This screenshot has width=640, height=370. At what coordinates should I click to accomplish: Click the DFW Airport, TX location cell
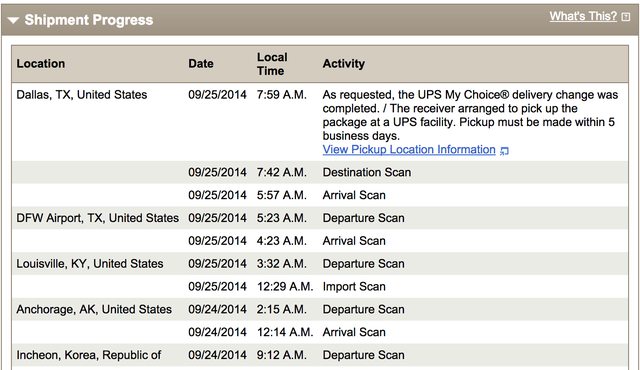(98, 218)
